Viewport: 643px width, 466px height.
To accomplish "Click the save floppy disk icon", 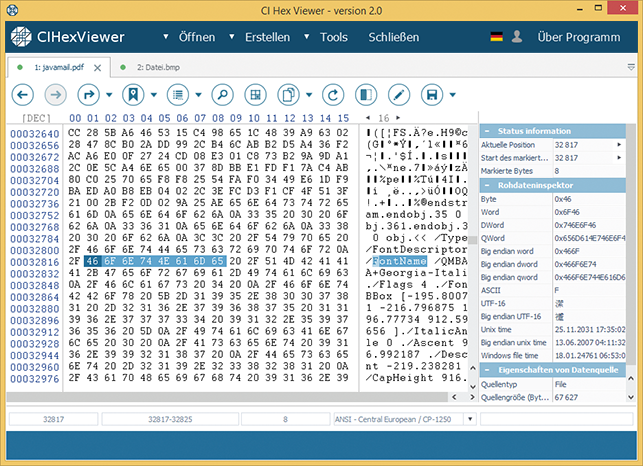I will [x=432, y=95].
